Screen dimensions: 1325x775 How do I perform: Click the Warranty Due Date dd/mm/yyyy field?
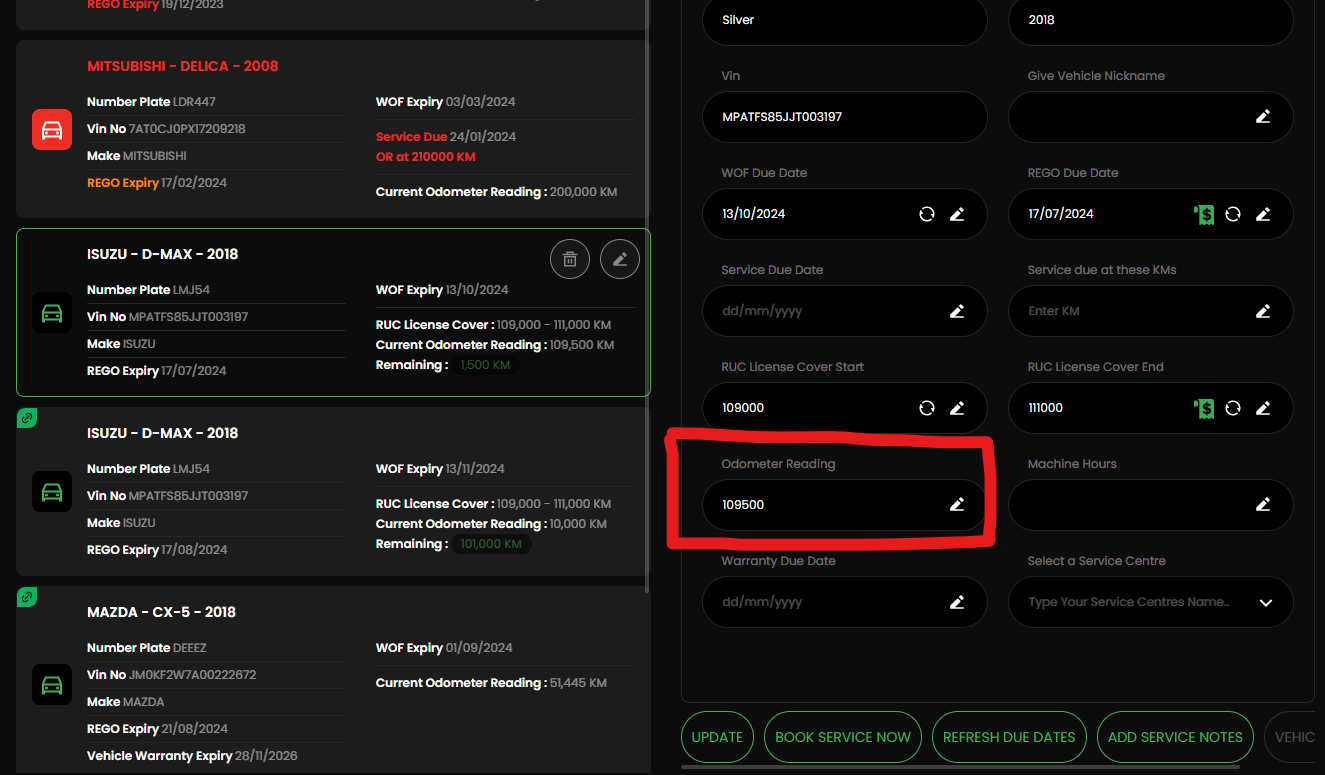click(845, 602)
